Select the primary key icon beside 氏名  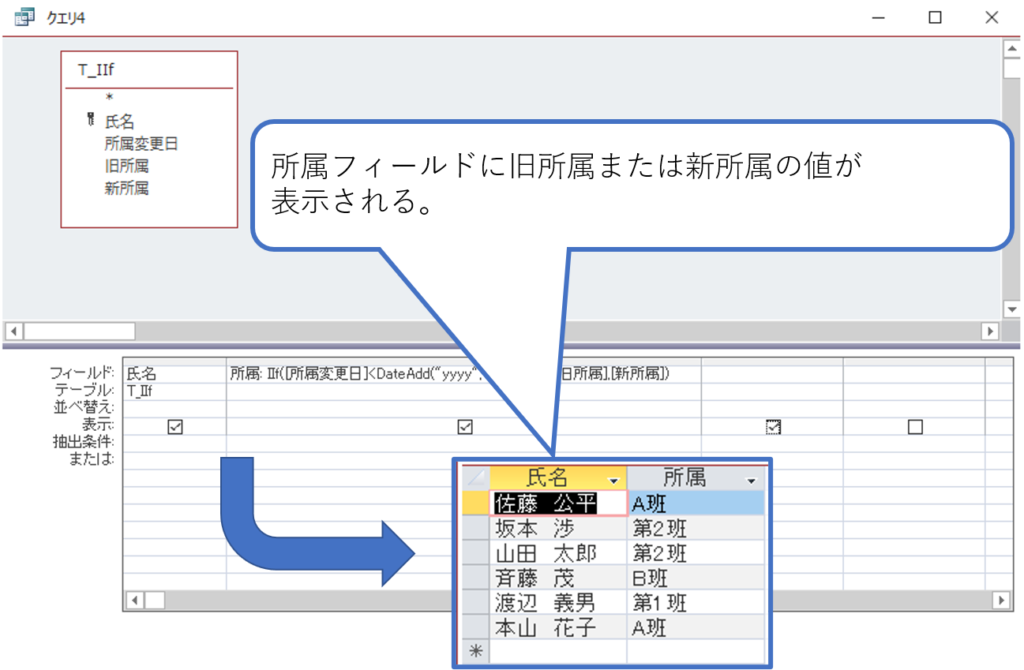[91, 120]
